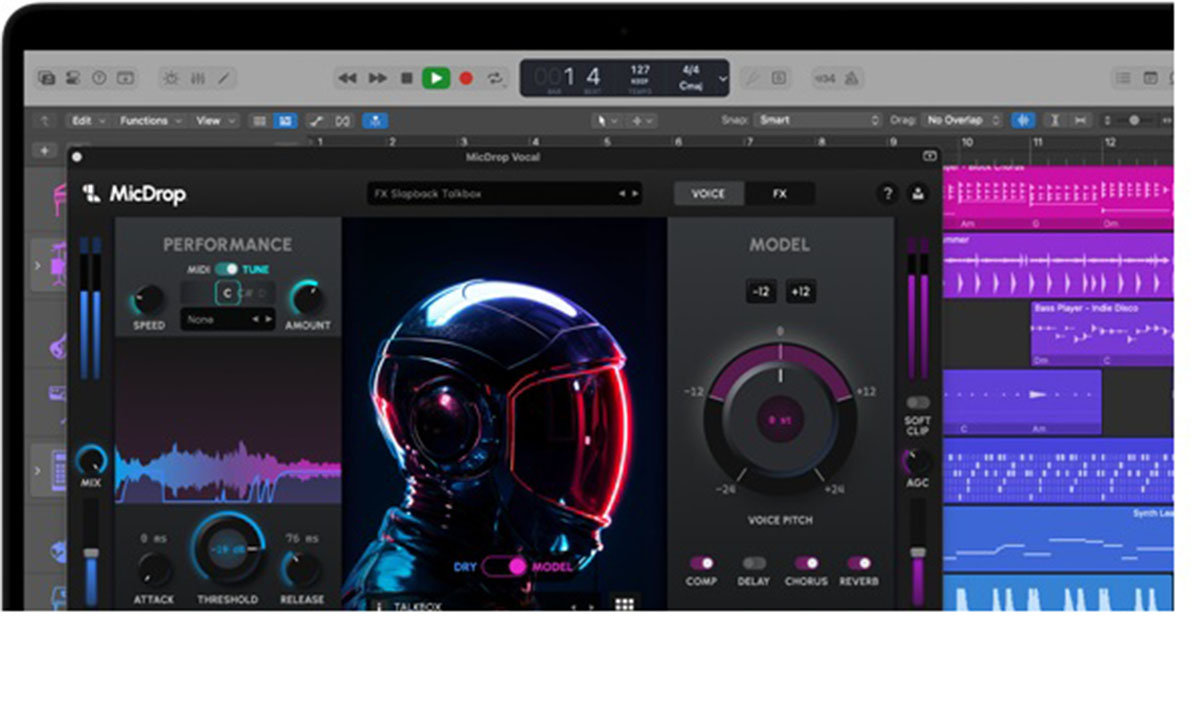1200x720 pixels.
Task: Click the SPEED knob
Action: (x=149, y=299)
